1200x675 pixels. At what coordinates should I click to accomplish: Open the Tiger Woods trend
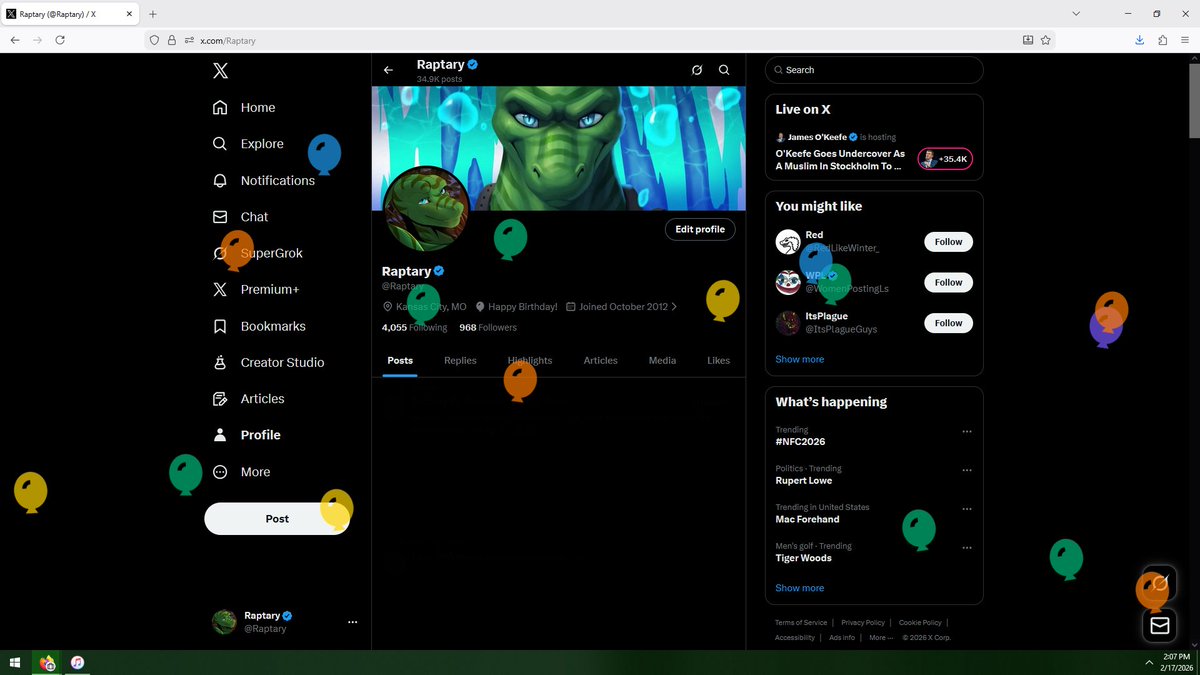pos(803,558)
